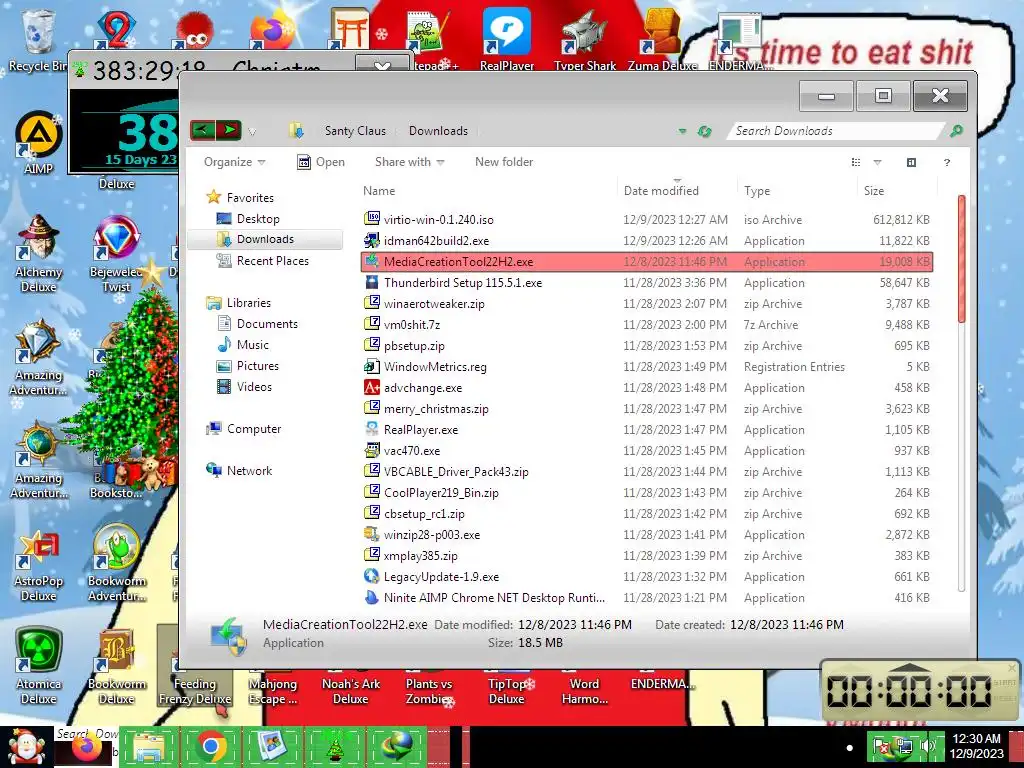Open address bar history dropdown arrow
Screen dimensions: 1024x768
pos(682,131)
